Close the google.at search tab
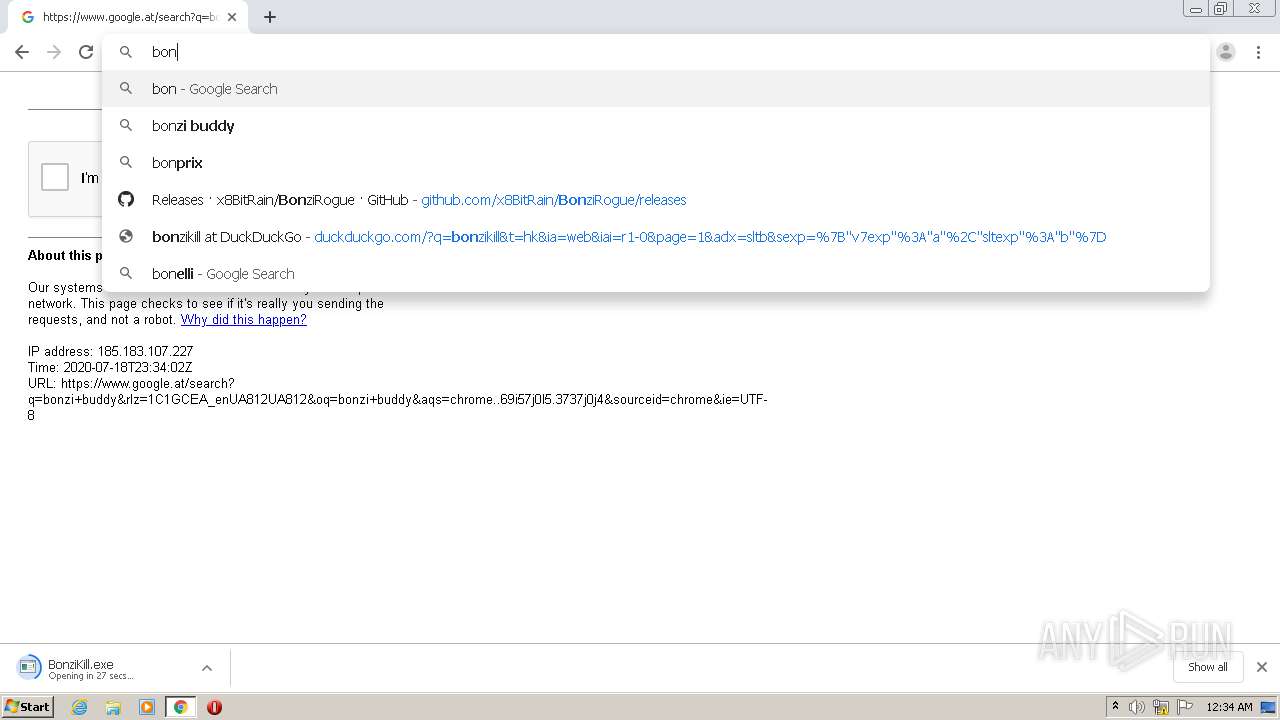Viewport: 1280px width, 720px height. click(x=232, y=17)
